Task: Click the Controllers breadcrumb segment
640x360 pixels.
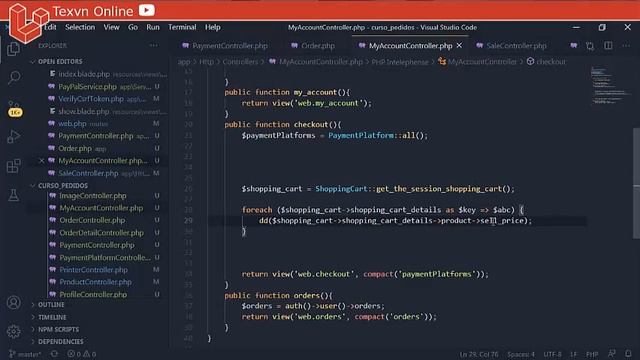Action: tap(240, 62)
